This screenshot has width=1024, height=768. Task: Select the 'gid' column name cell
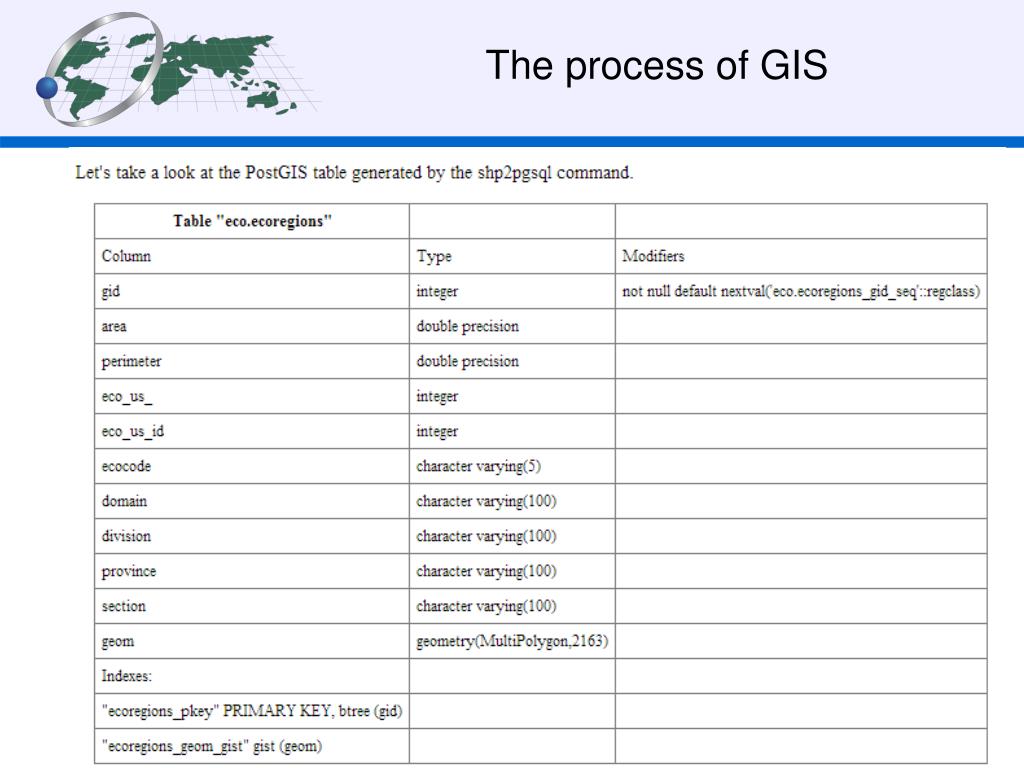(x=252, y=291)
